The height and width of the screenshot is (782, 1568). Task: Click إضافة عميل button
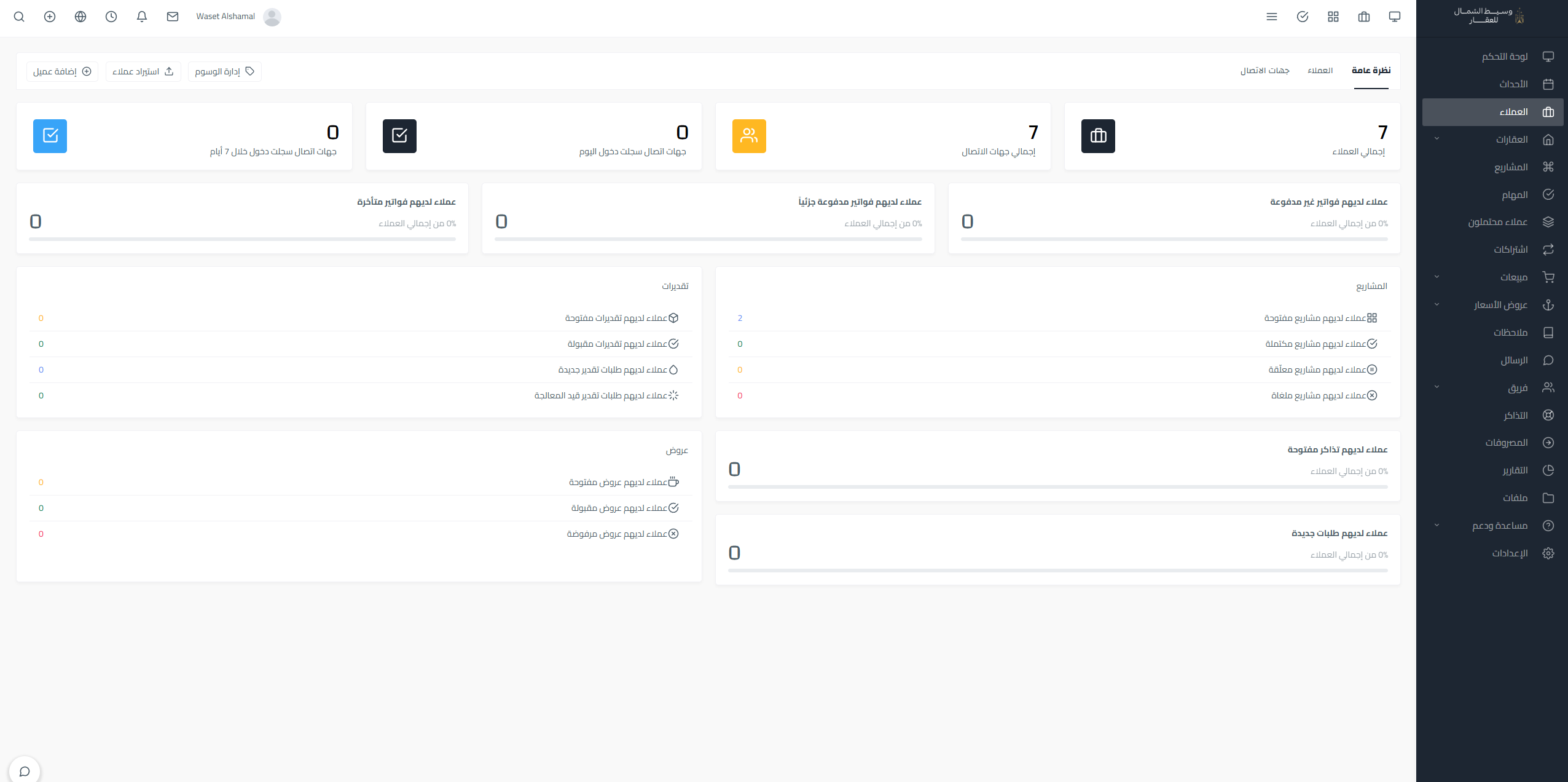pyautogui.click(x=62, y=71)
